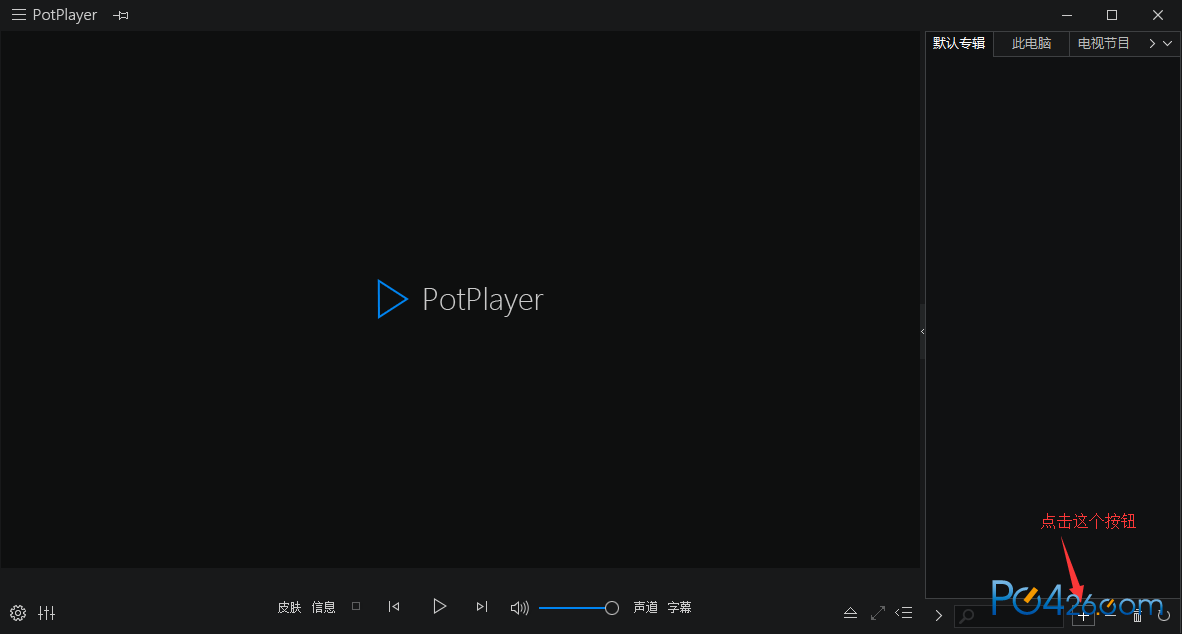This screenshot has width=1182, height=634.
Task: Toggle the playlist panel list icon
Action: point(904,613)
